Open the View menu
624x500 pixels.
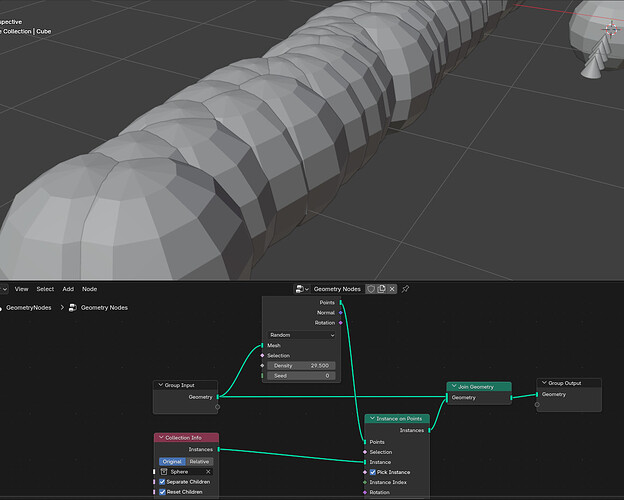(x=21, y=289)
